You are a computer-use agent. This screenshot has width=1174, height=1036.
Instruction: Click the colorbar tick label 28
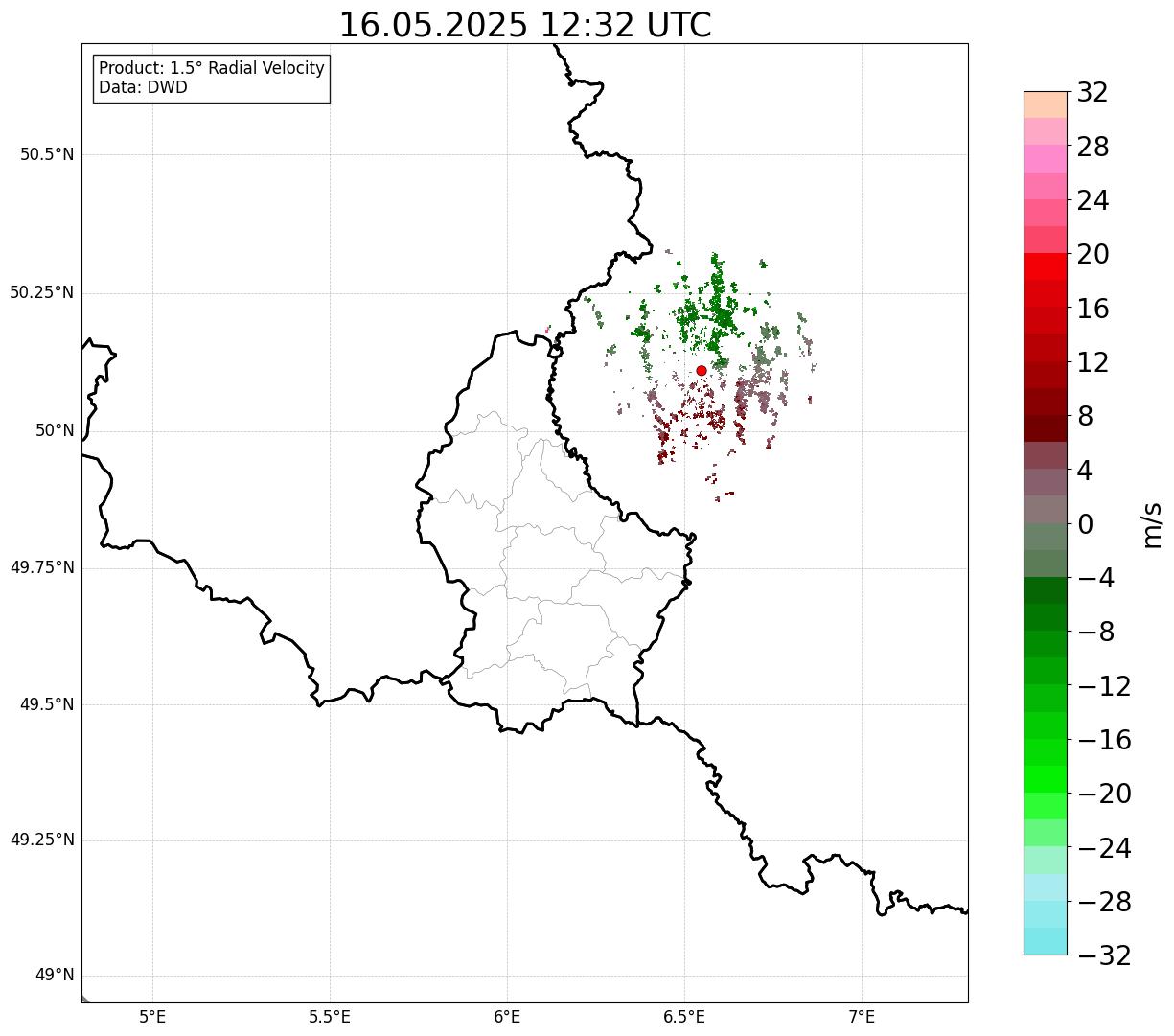(x=1093, y=147)
